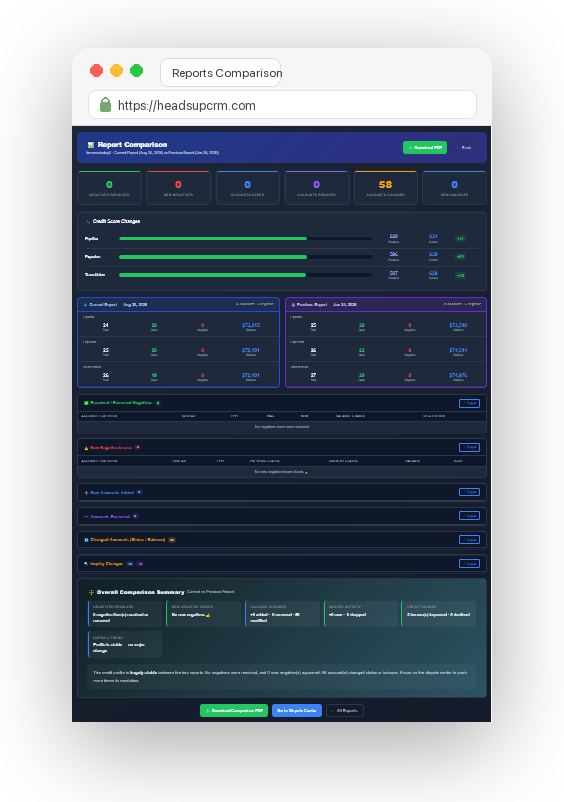Toggle the Resolved / Removed Negatives section

[469, 403]
